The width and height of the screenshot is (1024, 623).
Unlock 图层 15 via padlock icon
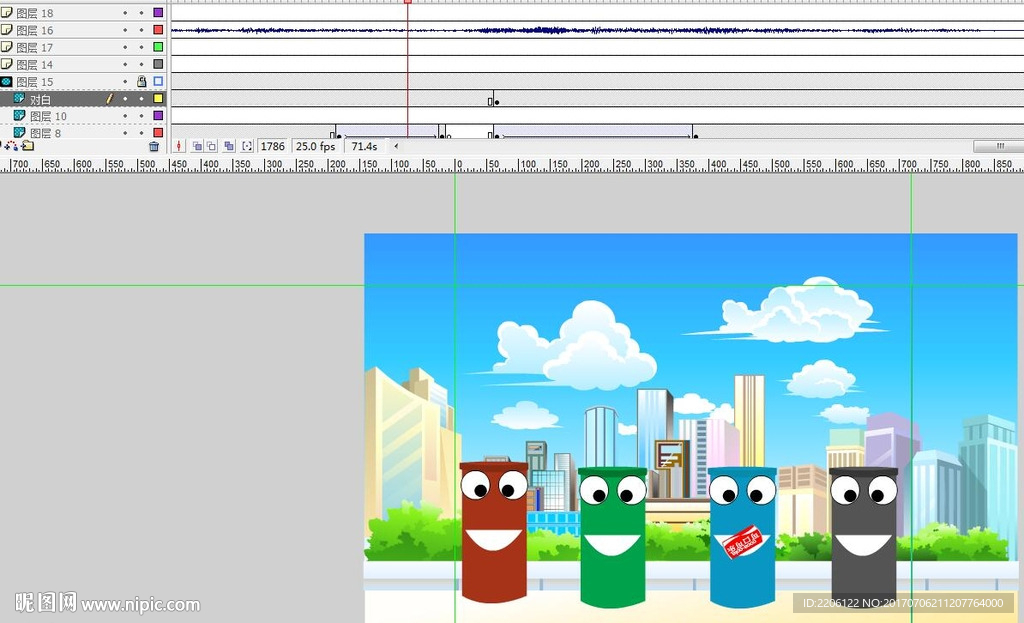click(x=141, y=82)
